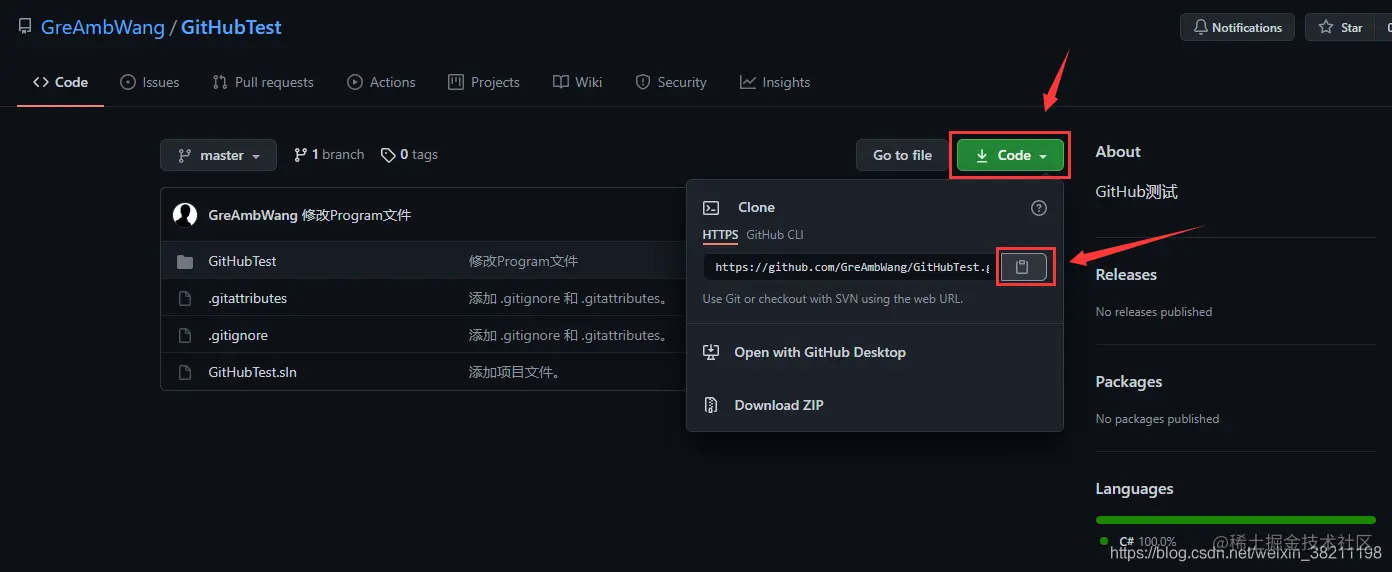Open the .gitattributes row commit message
1392x572 pixels.
(x=568, y=298)
